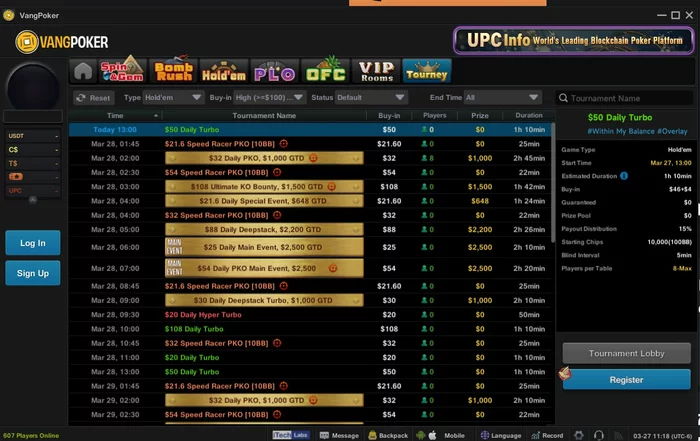
Task: Open Record in the status bar
Action: tap(547, 435)
